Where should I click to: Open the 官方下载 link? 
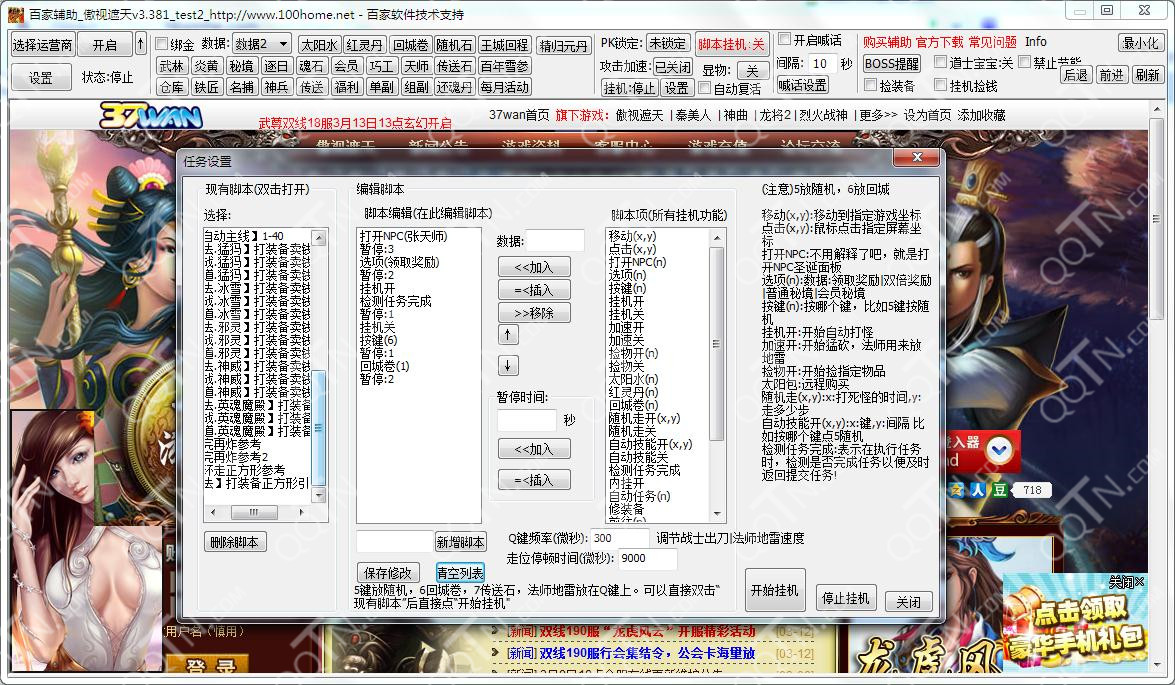pos(940,42)
